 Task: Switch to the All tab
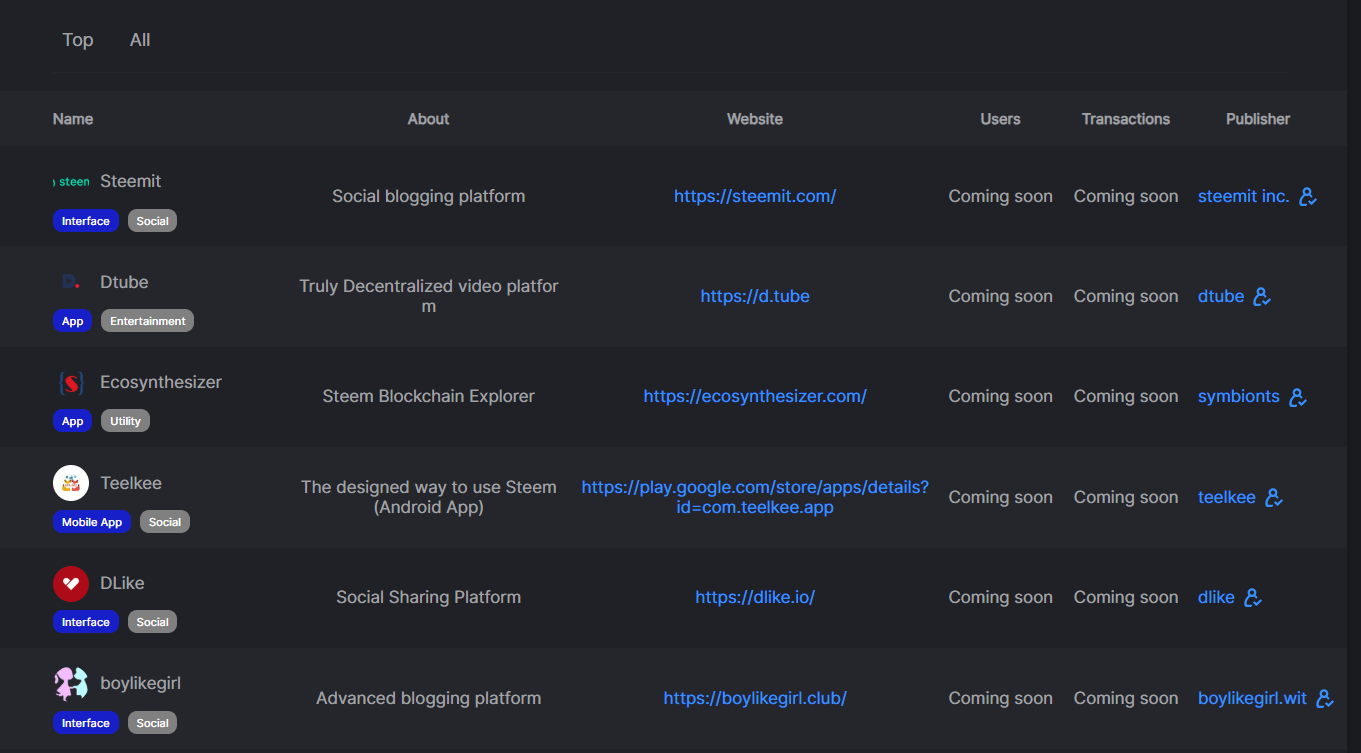click(140, 40)
